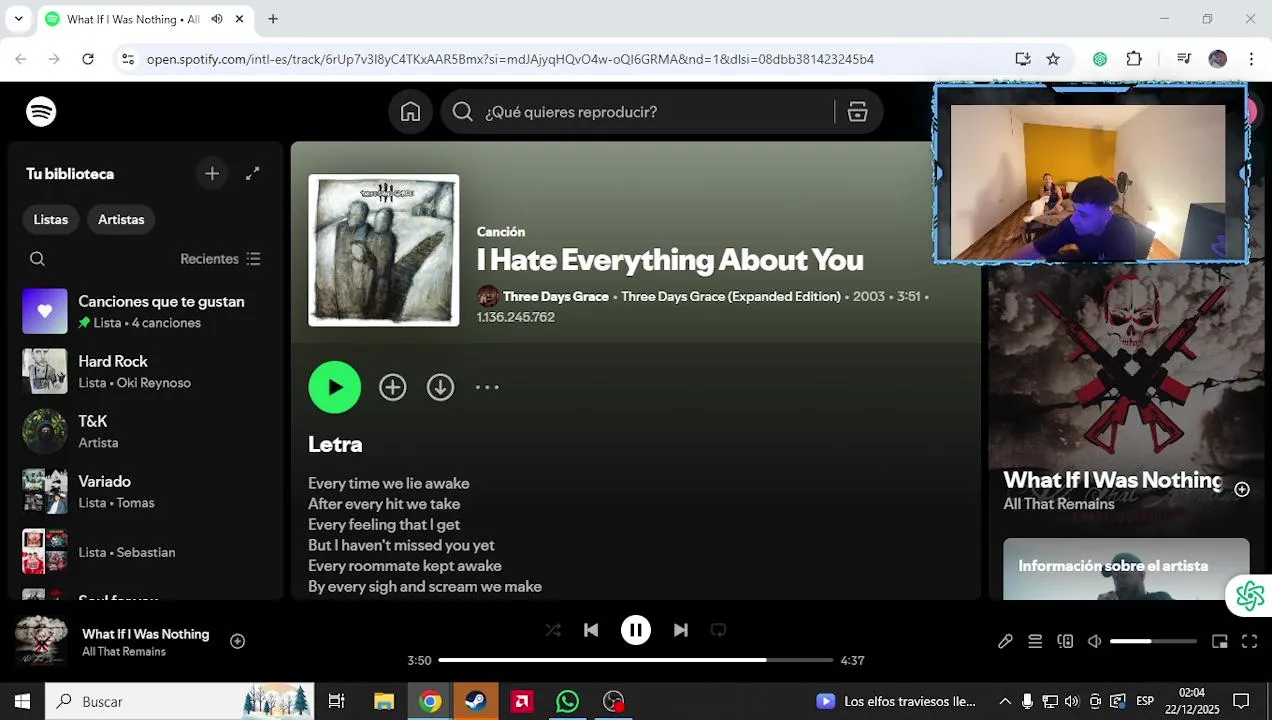Image resolution: width=1272 pixels, height=720 pixels.
Task: Click the floating ChatGPT extension bubble
Action: (x=1250, y=596)
